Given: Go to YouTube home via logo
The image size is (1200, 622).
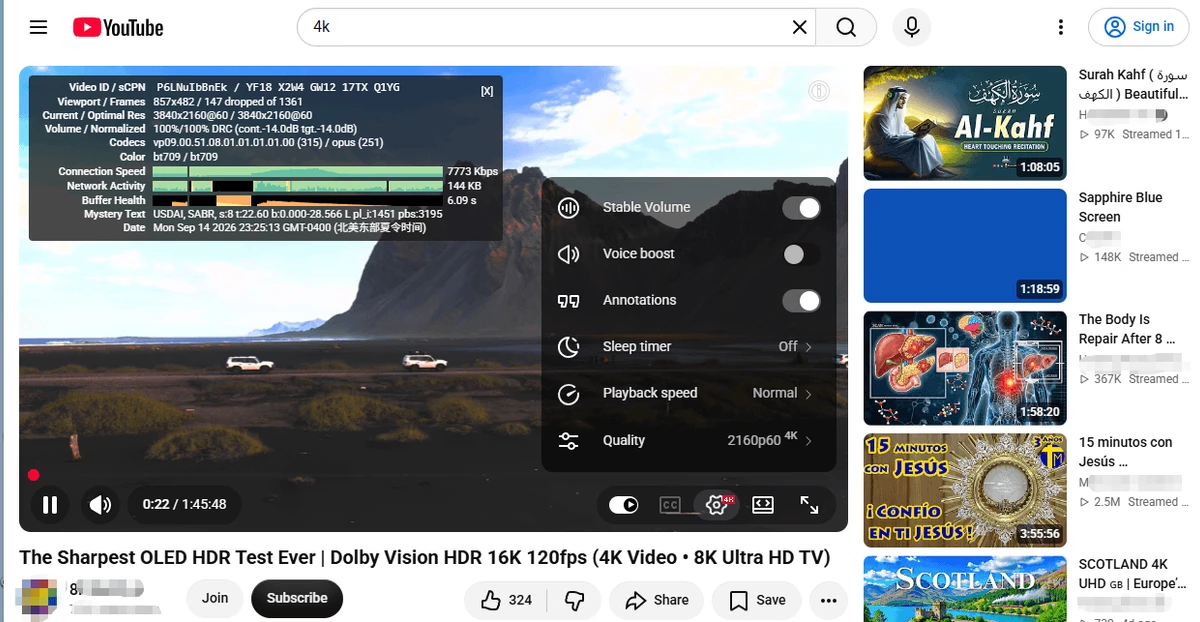Looking at the screenshot, I should pos(118,27).
